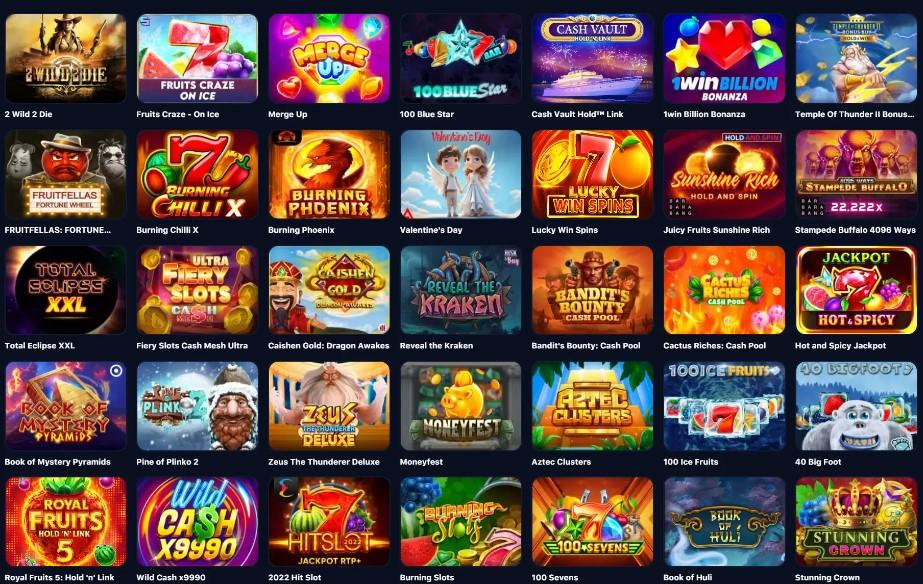The height and width of the screenshot is (584, 923).
Task: Open 1win Billion Bonanza game
Action: tap(724, 58)
